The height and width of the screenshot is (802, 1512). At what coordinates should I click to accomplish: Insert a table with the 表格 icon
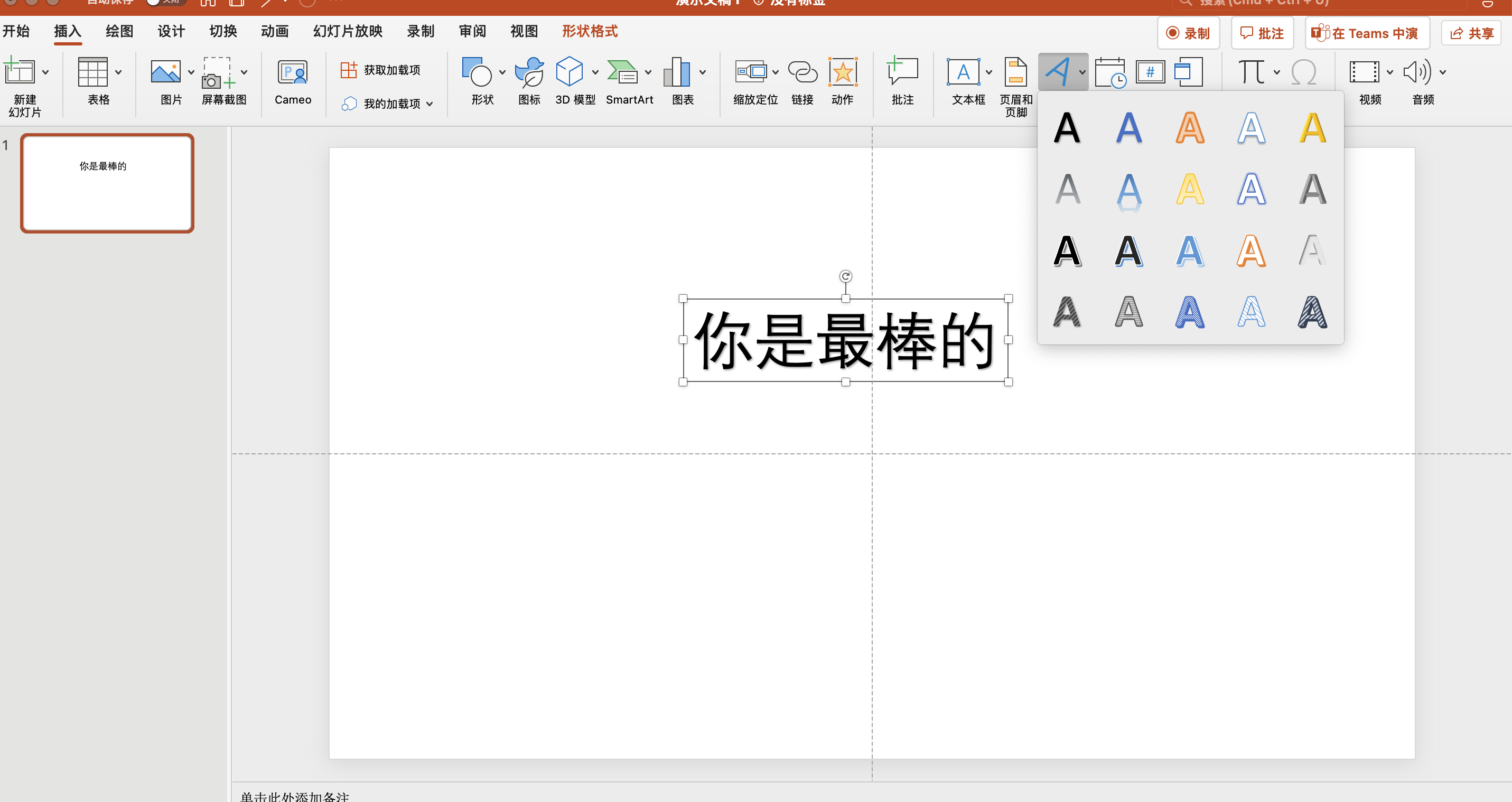coord(93,72)
